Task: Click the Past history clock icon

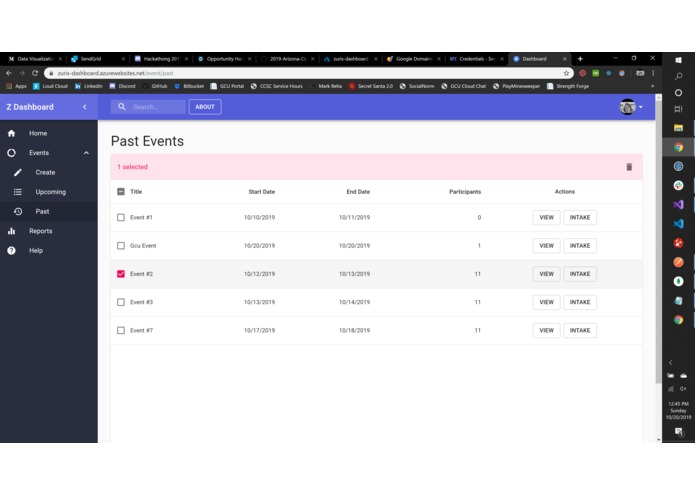Action: tap(18, 212)
